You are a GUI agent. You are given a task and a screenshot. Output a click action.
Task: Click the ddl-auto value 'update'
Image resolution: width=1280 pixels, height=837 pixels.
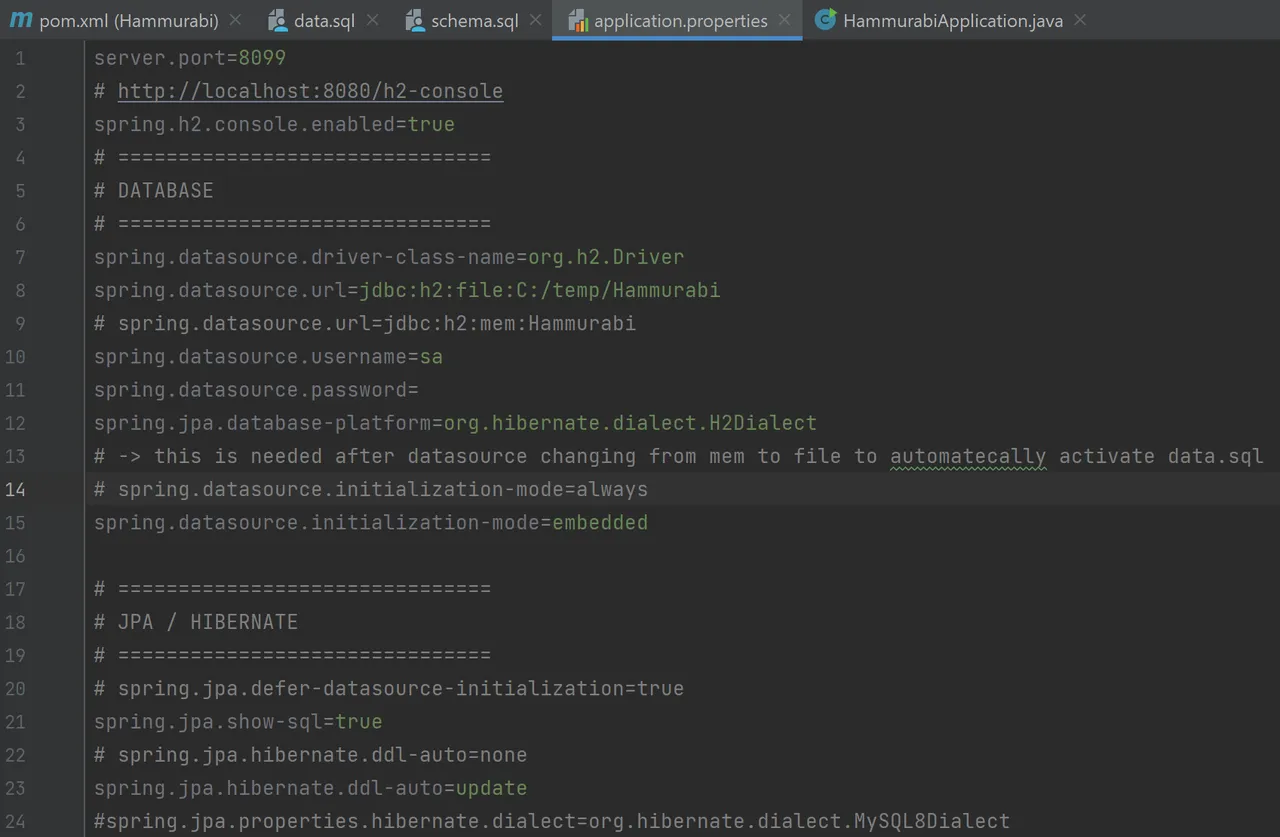[x=491, y=788]
